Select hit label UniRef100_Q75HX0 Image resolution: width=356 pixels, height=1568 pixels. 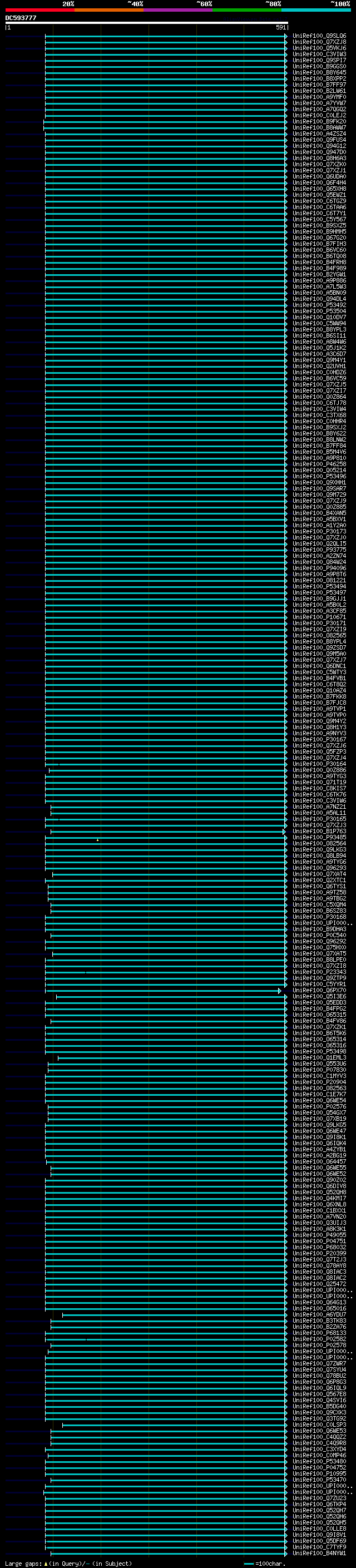tap(319, 947)
